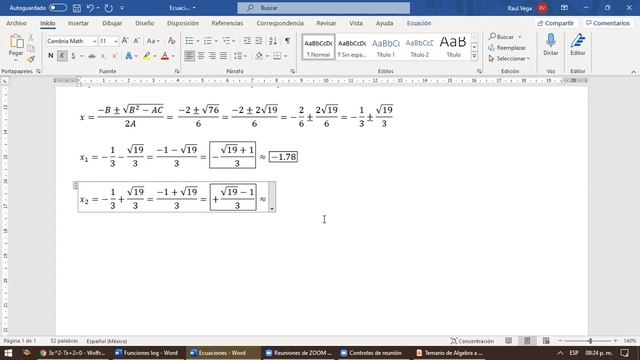The image size is (640, 360).
Task: Click the Reemplazar button
Action: pos(507,48)
